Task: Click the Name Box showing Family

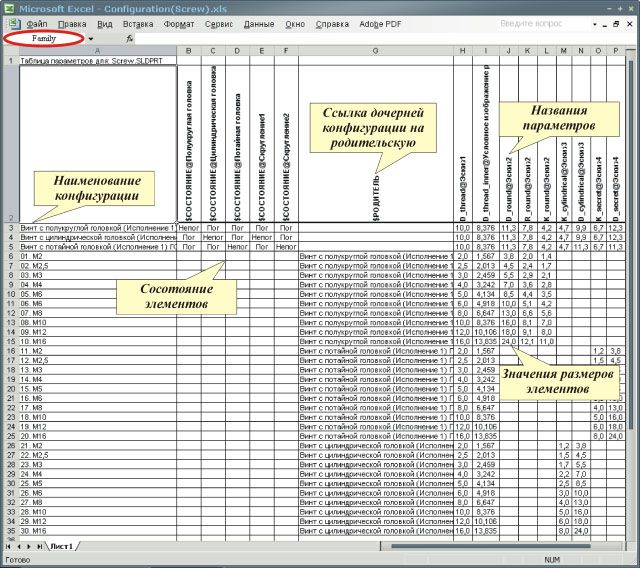Action: click(x=44, y=39)
